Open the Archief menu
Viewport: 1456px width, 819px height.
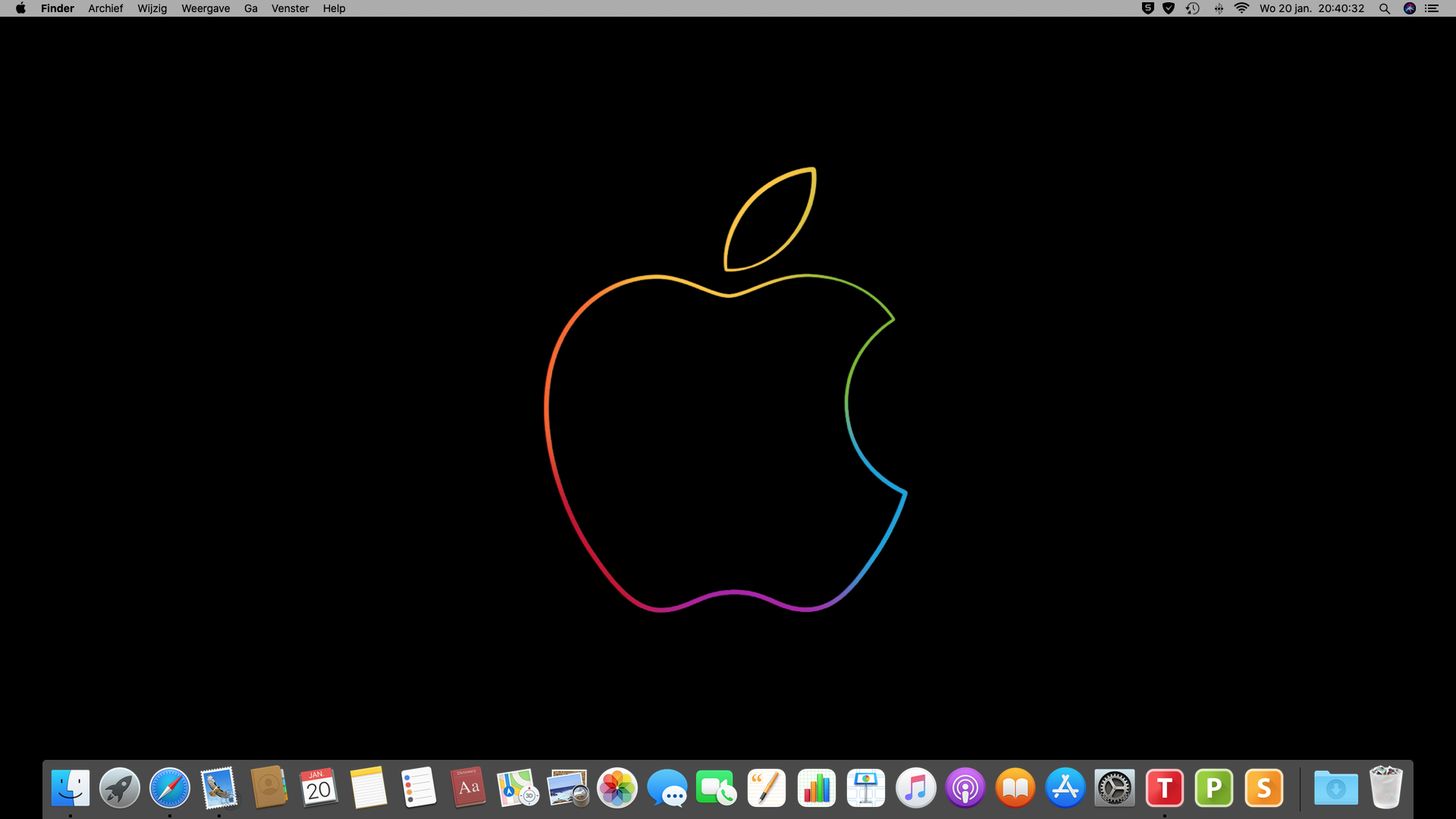[105, 8]
